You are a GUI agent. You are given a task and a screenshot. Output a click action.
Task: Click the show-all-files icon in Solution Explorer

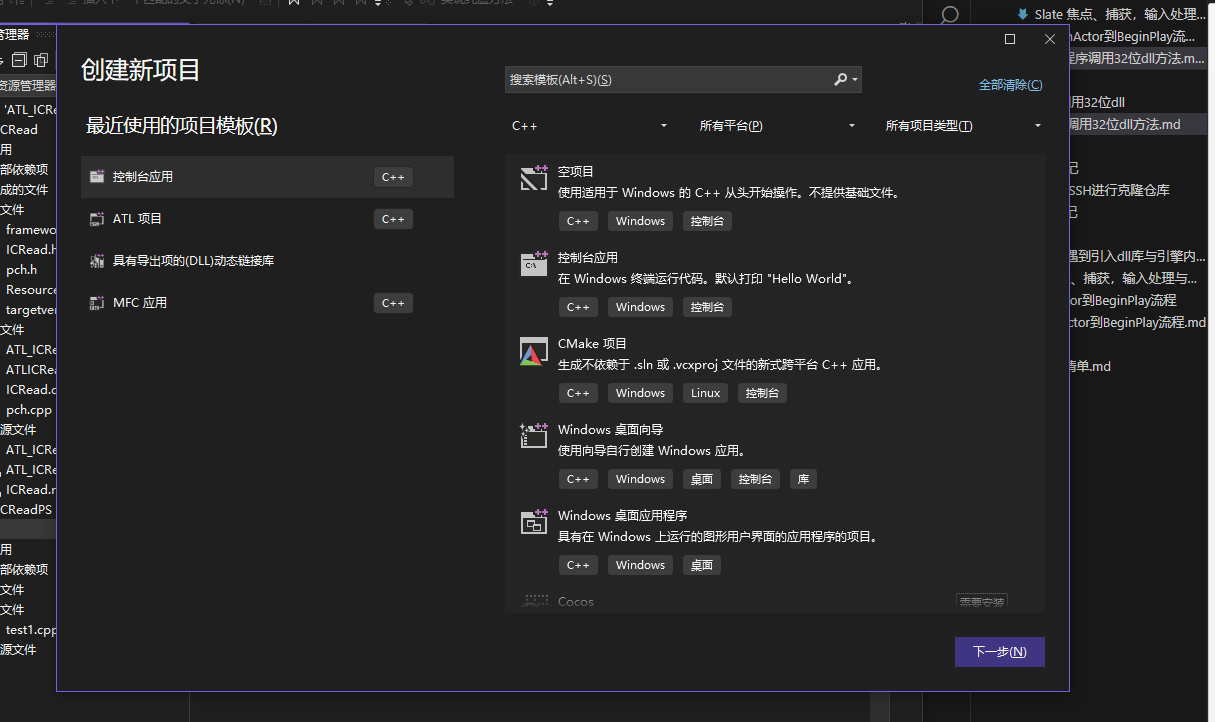click(41, 60)
